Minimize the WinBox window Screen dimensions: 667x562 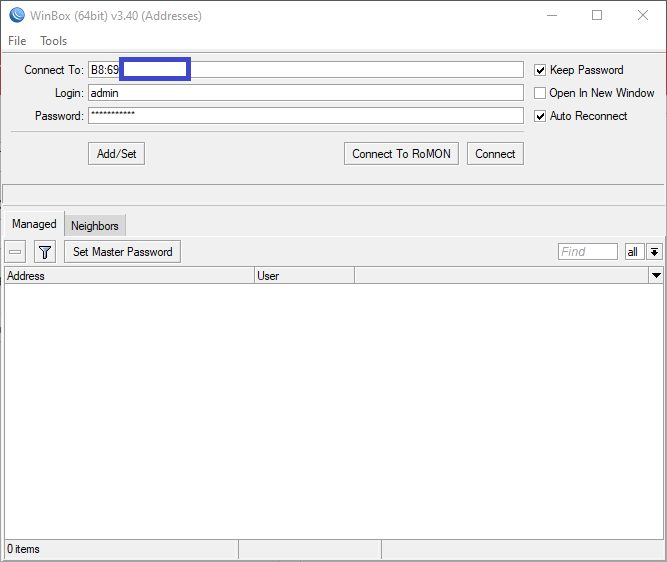click(x=552, y=15)
